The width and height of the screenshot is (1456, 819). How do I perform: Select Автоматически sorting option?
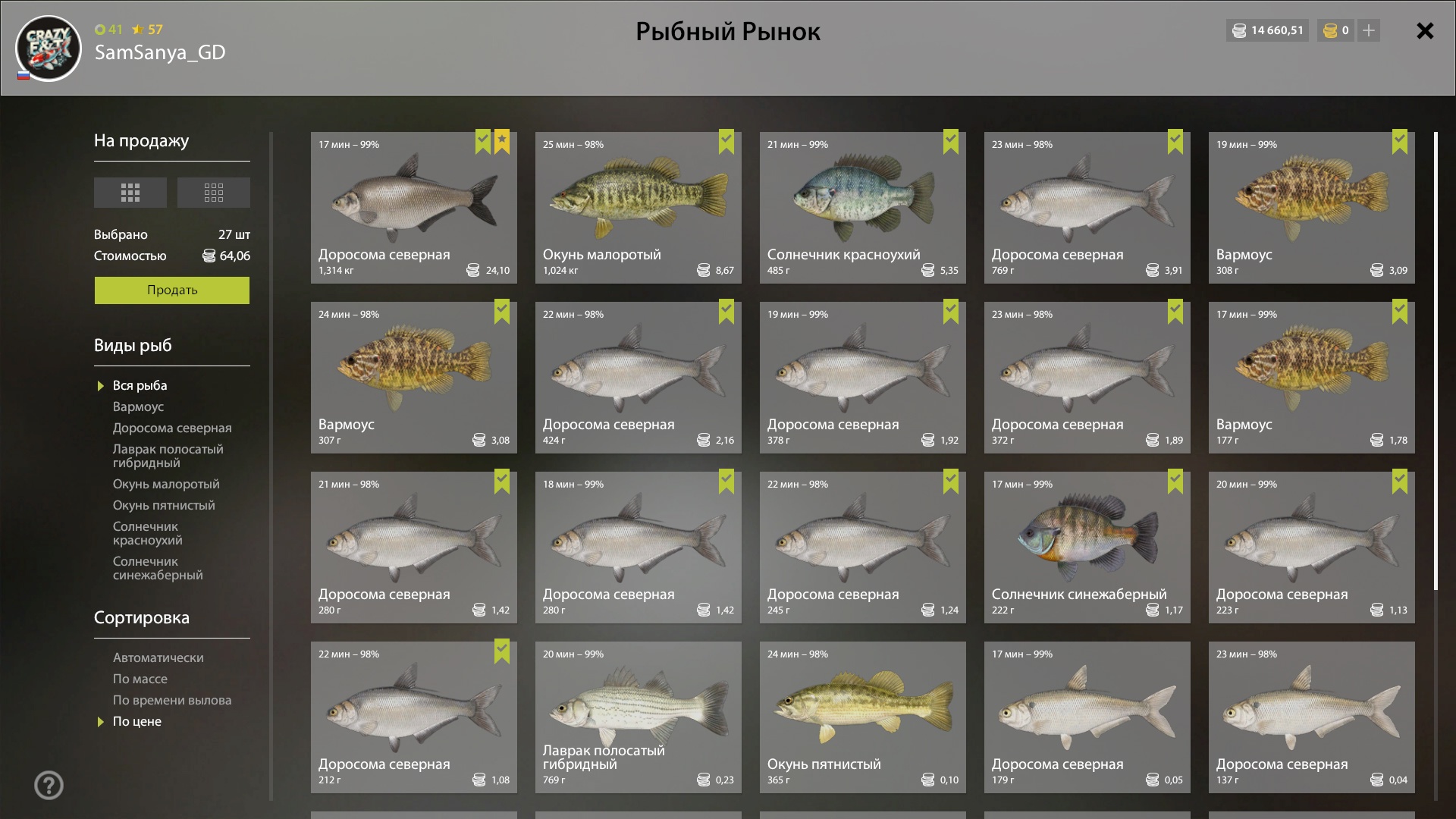[158, 657]
